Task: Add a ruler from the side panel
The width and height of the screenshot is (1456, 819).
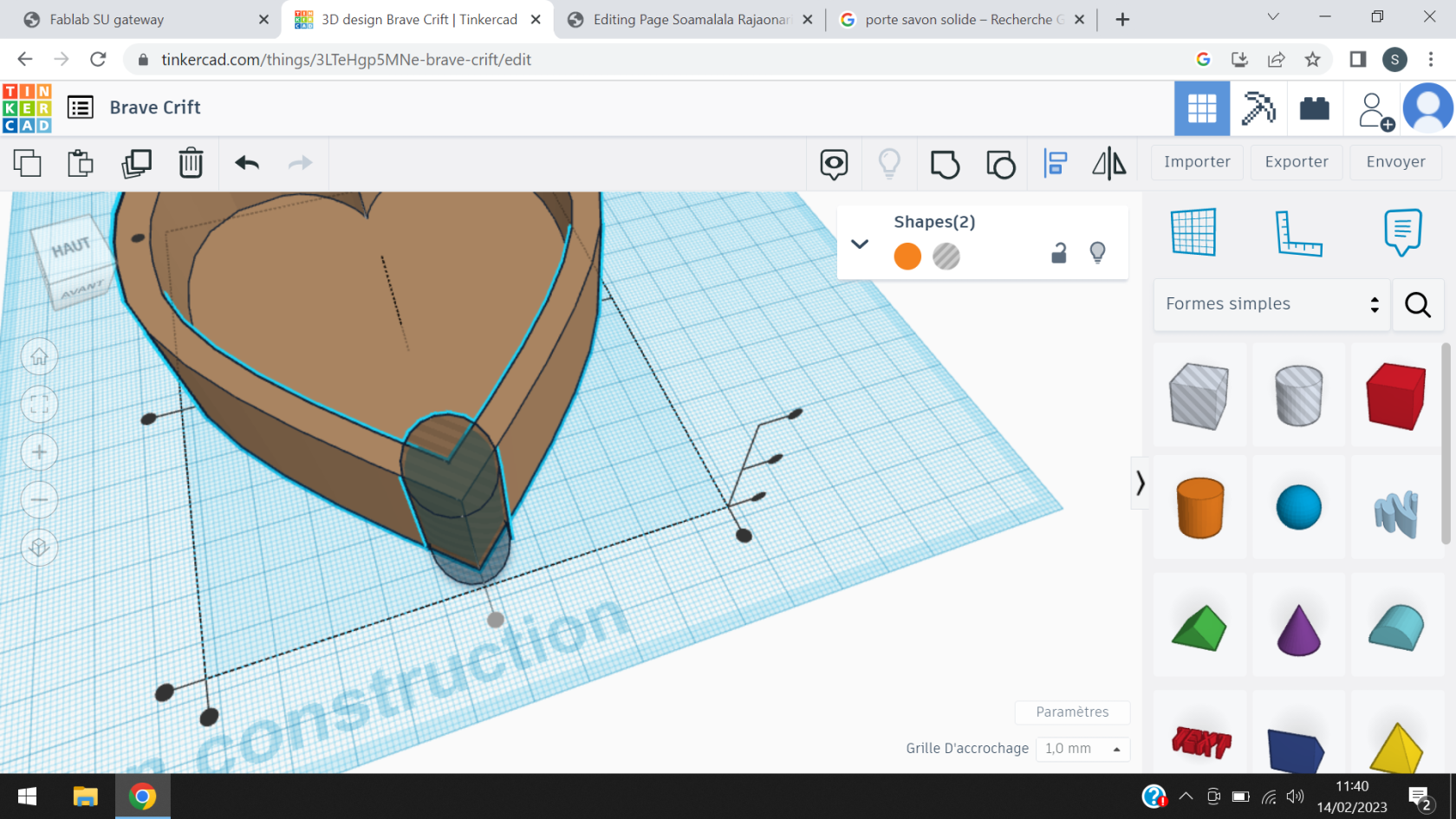Action: (x=1298, y=232)
